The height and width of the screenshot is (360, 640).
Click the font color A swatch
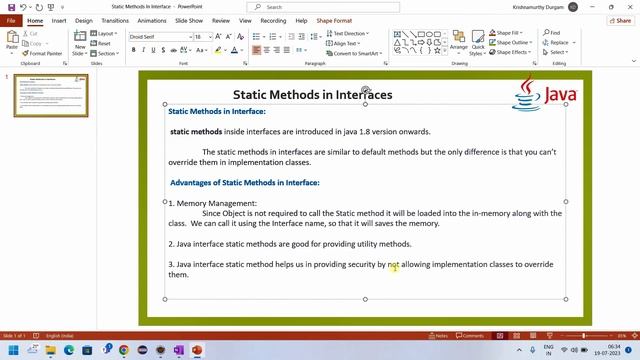click(234, 50)
